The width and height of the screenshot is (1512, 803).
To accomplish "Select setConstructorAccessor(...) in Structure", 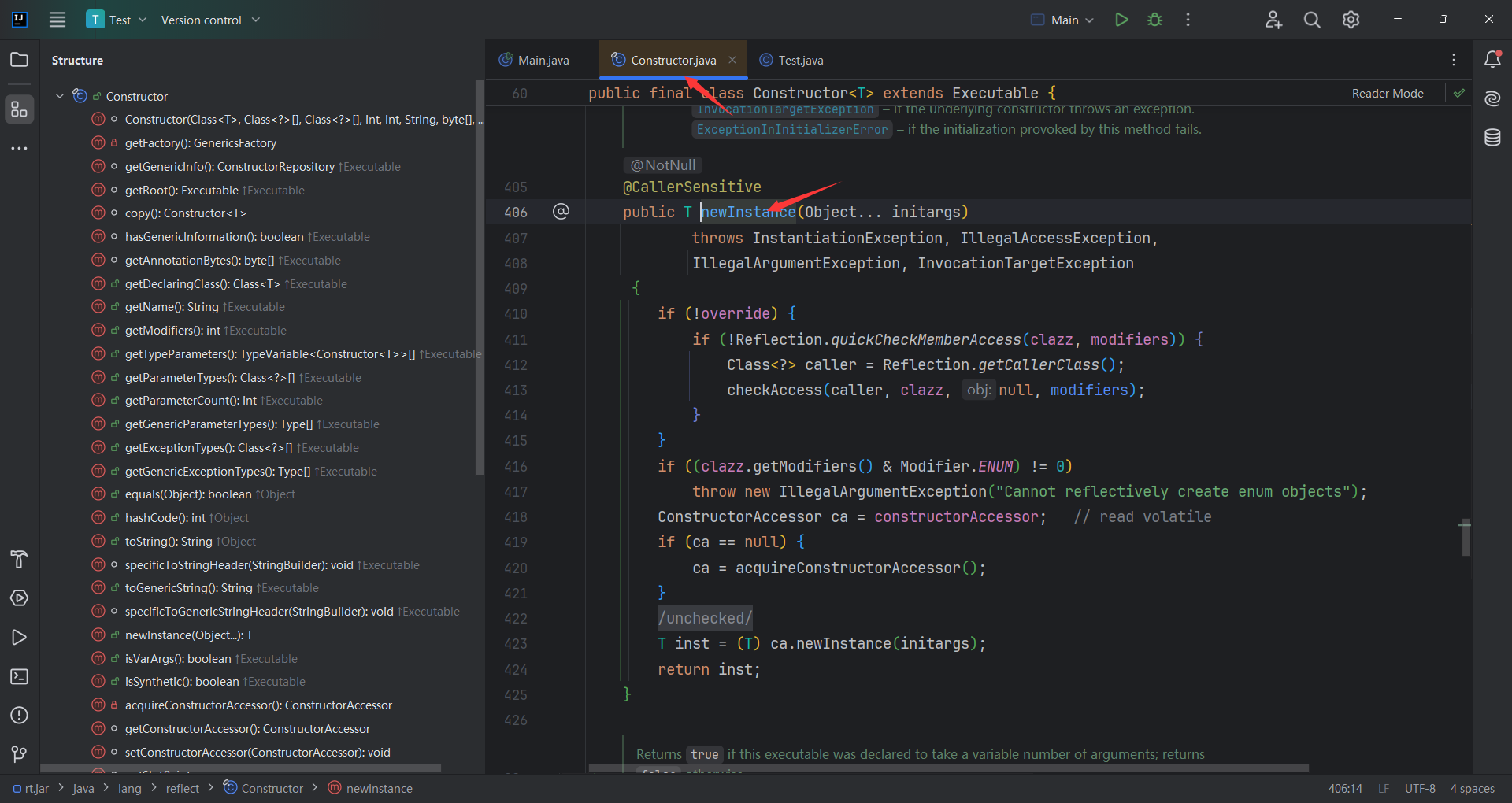I will coord(258,753).
